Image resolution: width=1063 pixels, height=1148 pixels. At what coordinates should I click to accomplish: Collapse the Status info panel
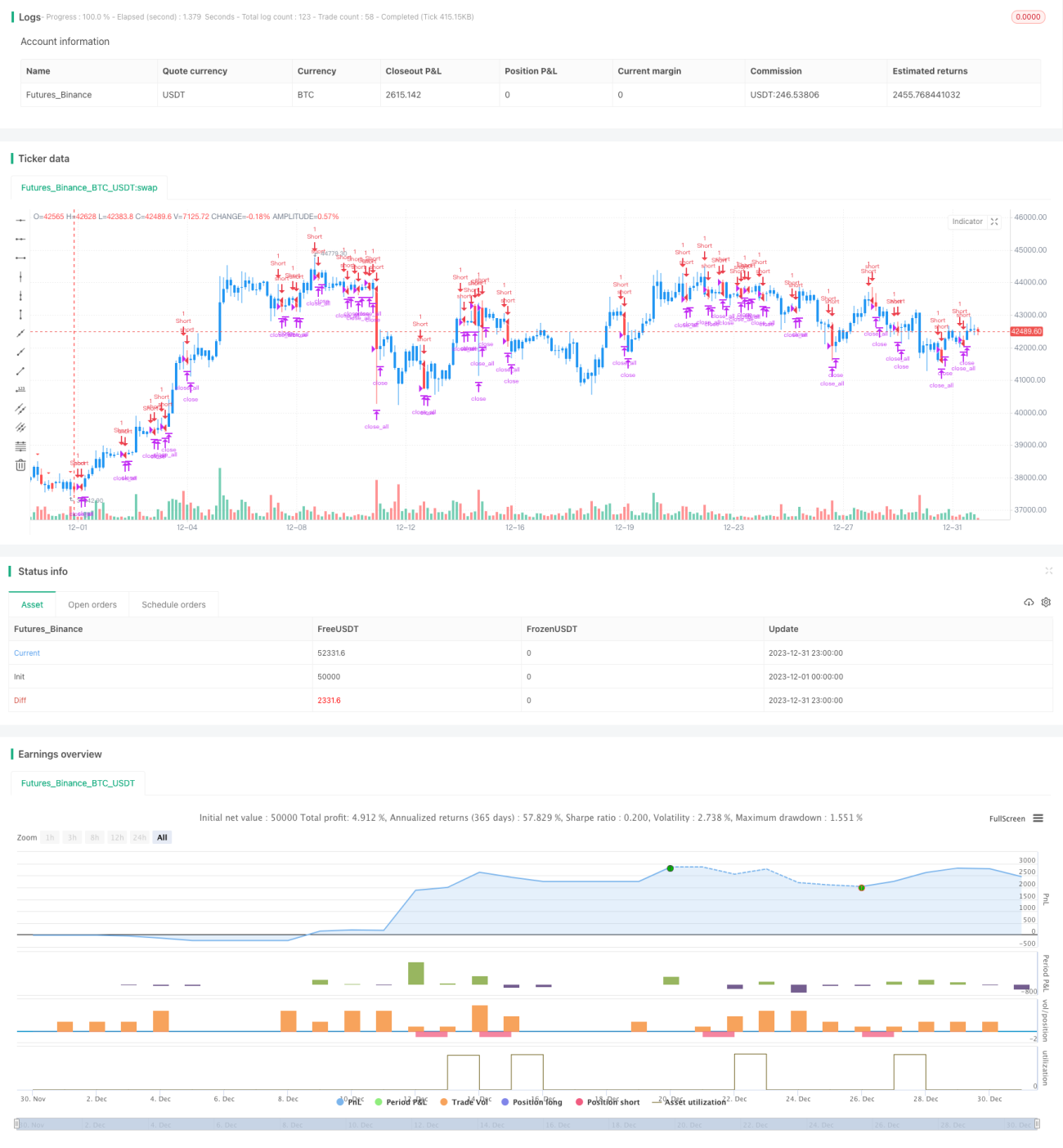click(x=1048, y=571)
